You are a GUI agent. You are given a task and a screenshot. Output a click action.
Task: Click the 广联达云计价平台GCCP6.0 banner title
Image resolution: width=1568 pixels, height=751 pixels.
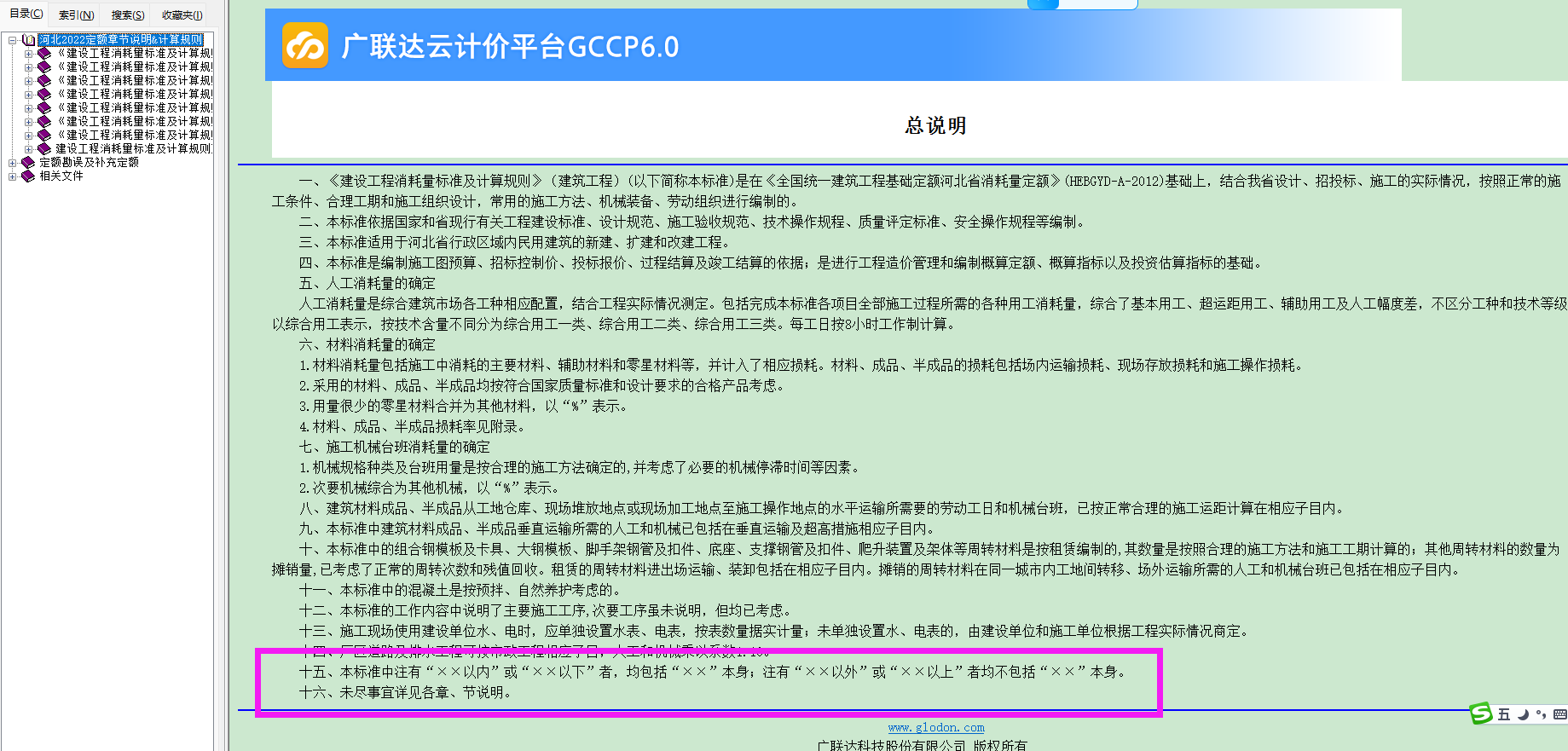pos(510,46)
